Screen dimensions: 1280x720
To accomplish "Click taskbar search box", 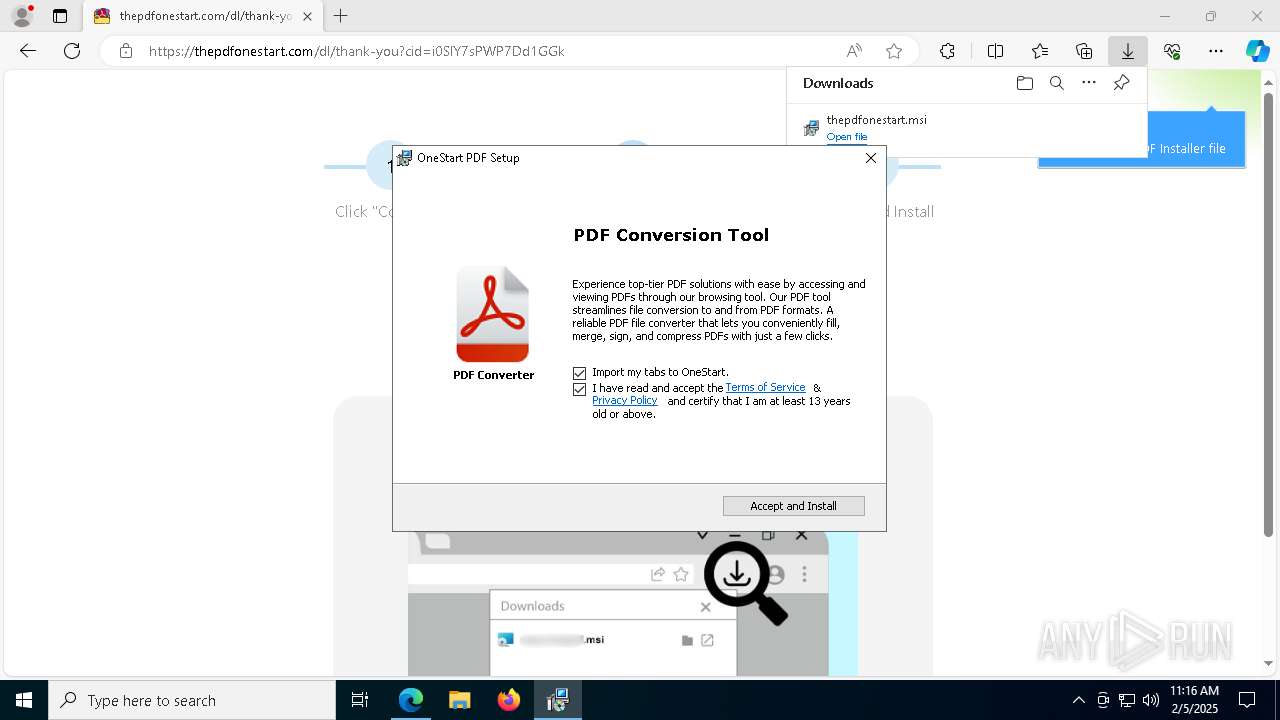I will (192, 700).
